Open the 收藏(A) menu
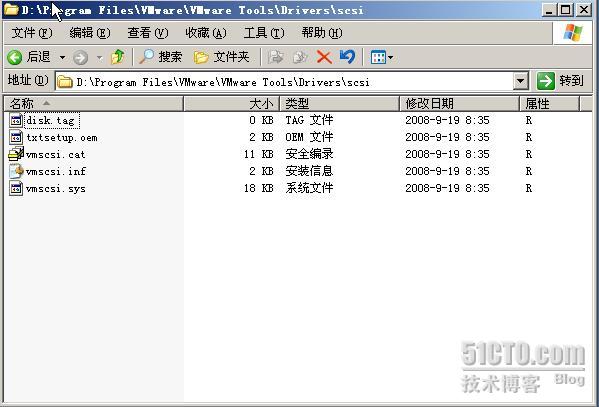This screenshot has width=599, height=407. click(206, 33)
